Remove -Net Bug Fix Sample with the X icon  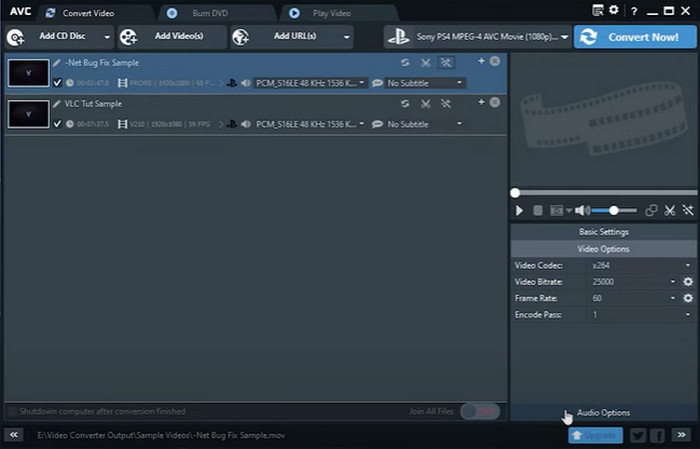(x=495, y=61)
